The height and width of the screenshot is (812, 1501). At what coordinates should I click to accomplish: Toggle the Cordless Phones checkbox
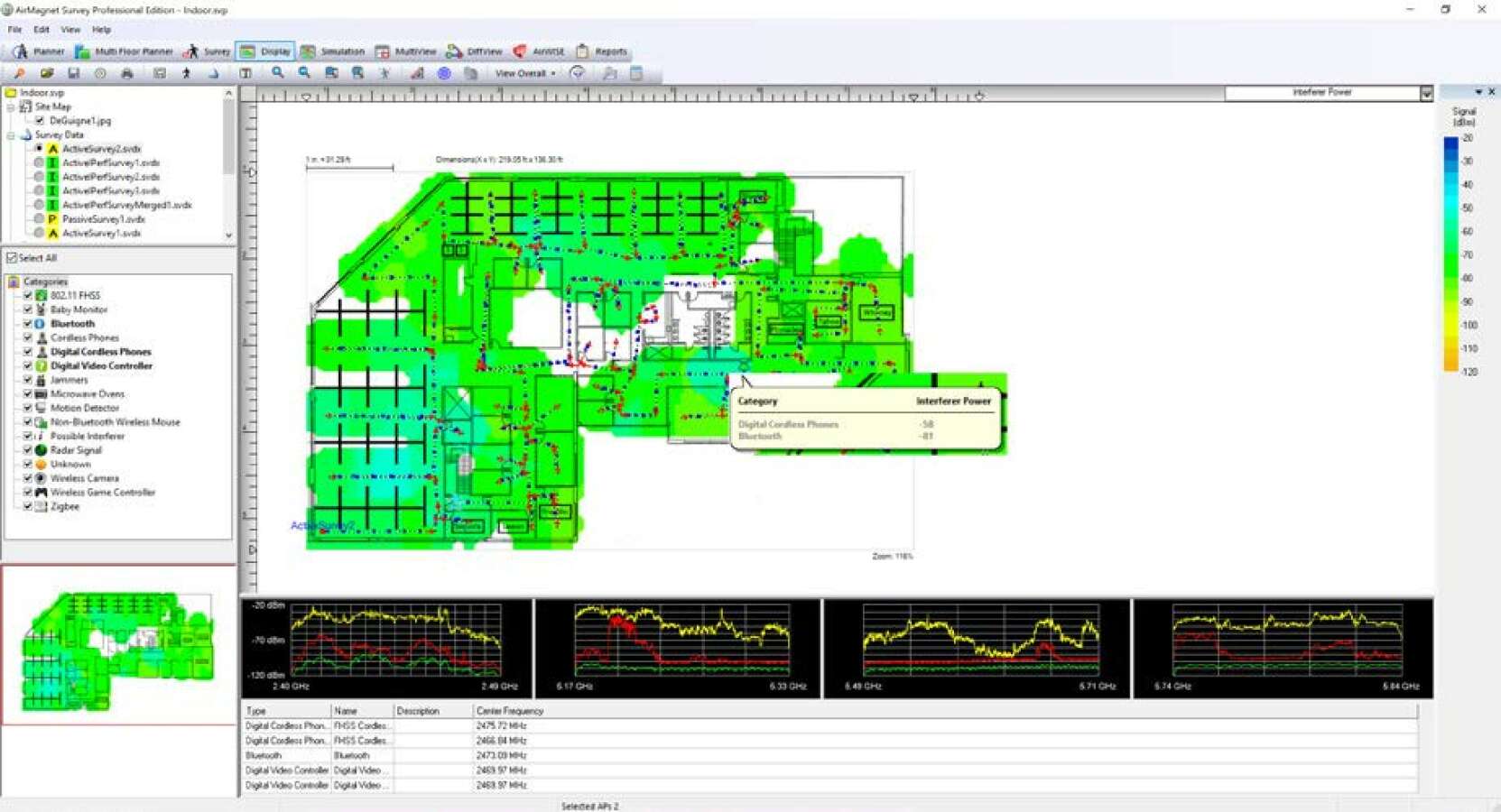[x=28, y=337]
